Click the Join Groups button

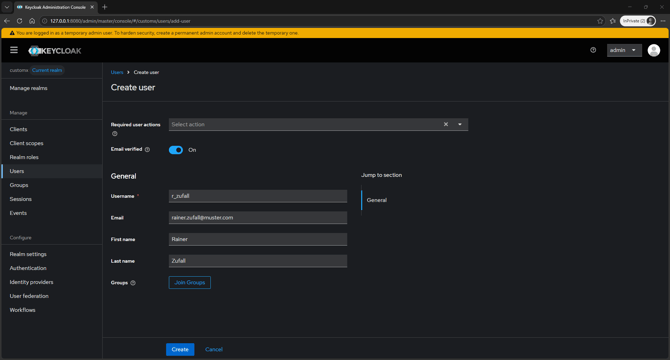tap(190, 282)
